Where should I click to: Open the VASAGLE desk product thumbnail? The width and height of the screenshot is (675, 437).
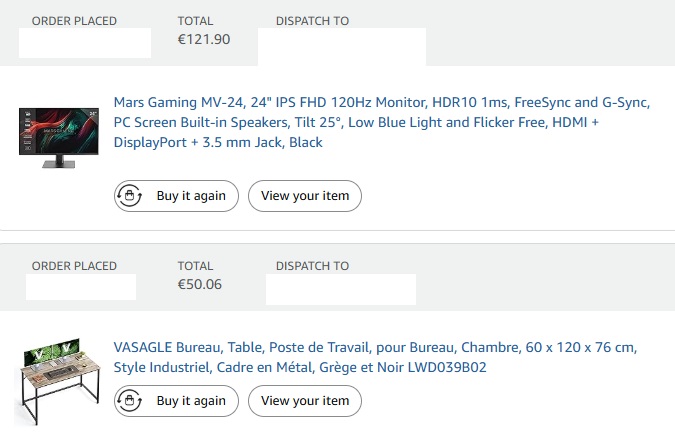pyautogui.click(x=58, y=382)
